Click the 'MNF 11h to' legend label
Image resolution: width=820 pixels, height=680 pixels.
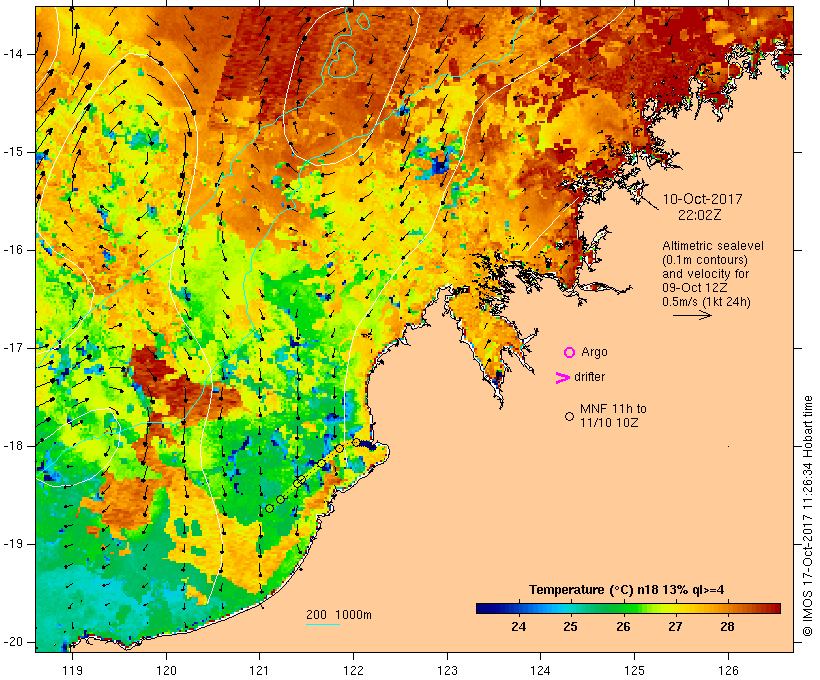[x=613, y=409]
